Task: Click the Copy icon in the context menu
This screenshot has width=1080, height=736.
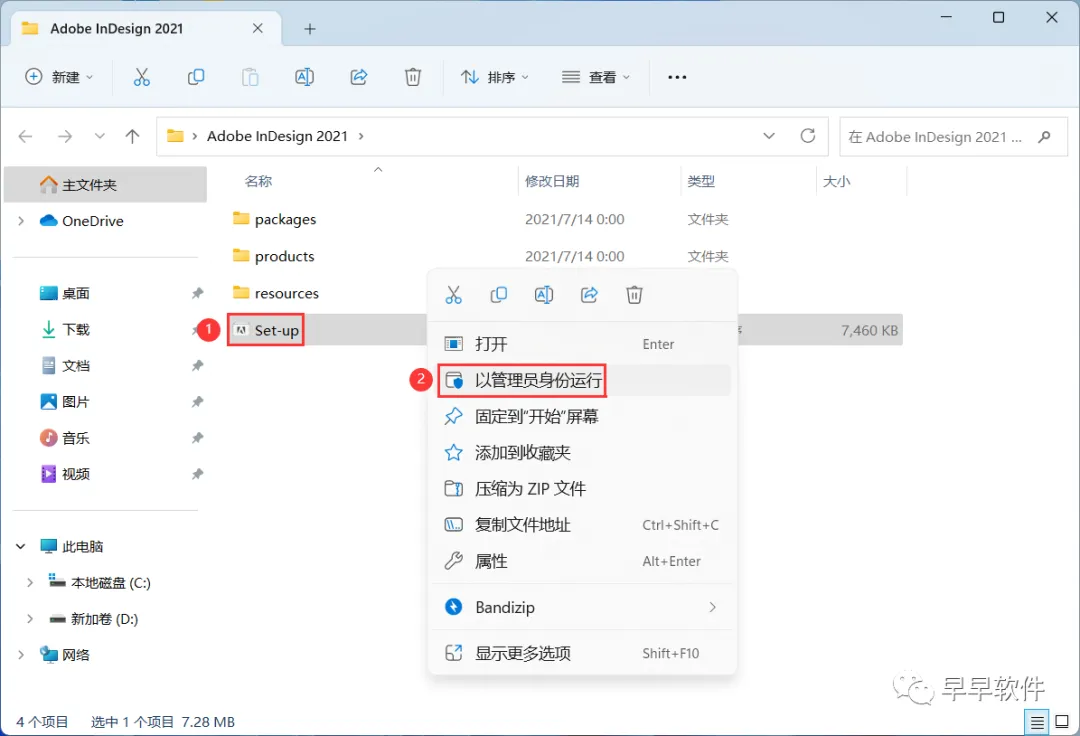Action: coord(499,295)
